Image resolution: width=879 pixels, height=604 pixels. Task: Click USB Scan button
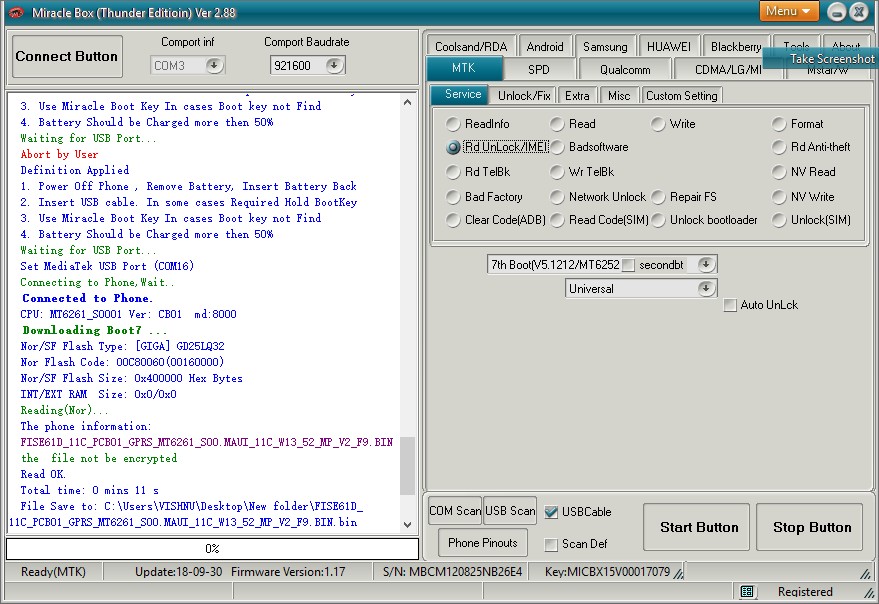click(x=510, y=511)
